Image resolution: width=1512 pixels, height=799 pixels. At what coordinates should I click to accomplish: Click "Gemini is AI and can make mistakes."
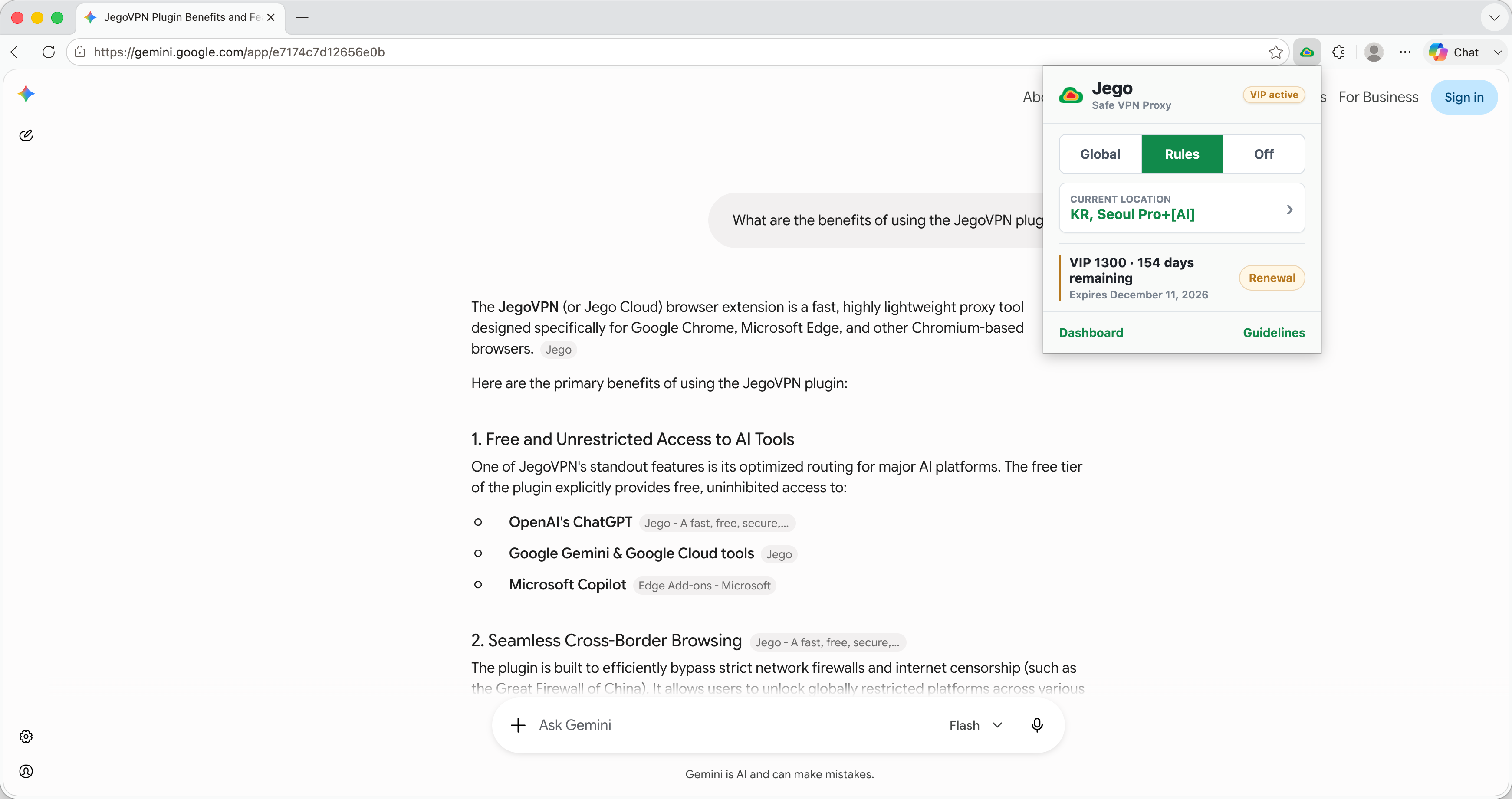(779, 774)
